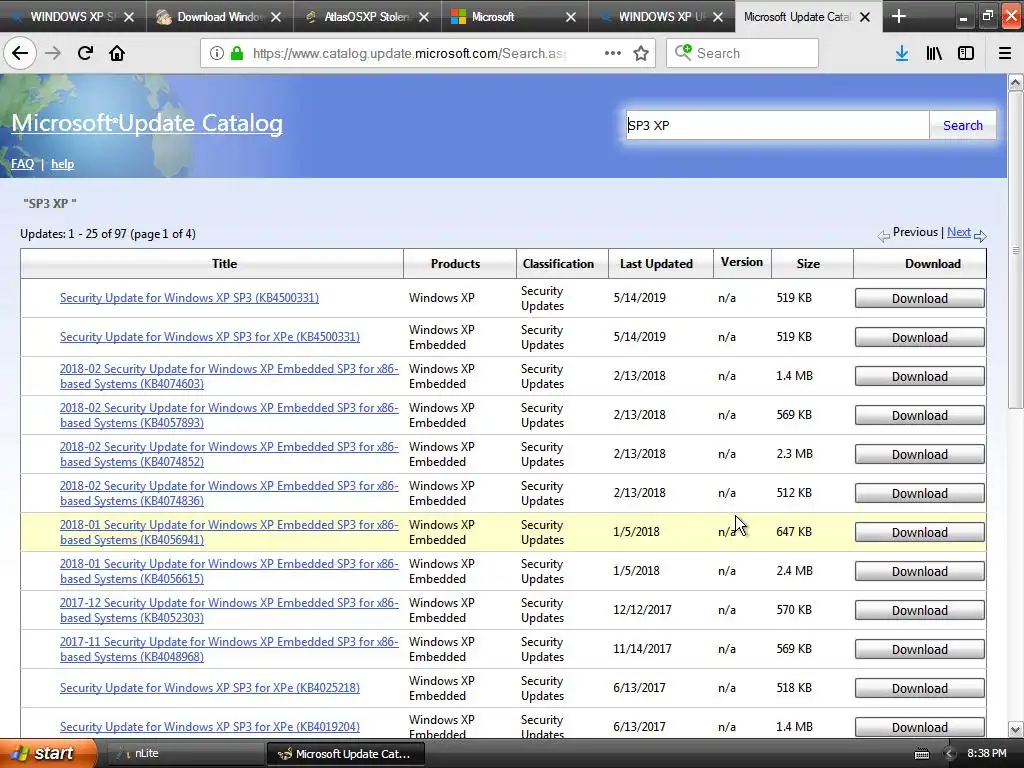Open the Windows start menu
This screenshot has width=1024, height=768.
point(47,754)
